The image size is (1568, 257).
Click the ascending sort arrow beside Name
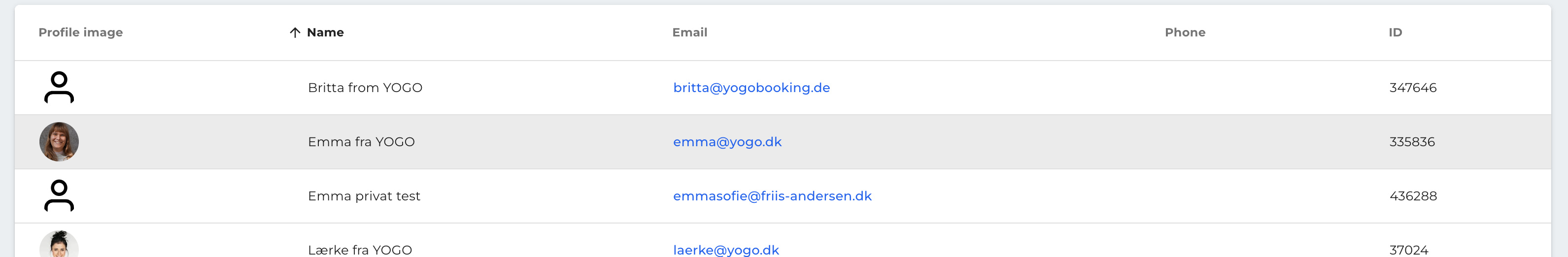coord(295,32)
